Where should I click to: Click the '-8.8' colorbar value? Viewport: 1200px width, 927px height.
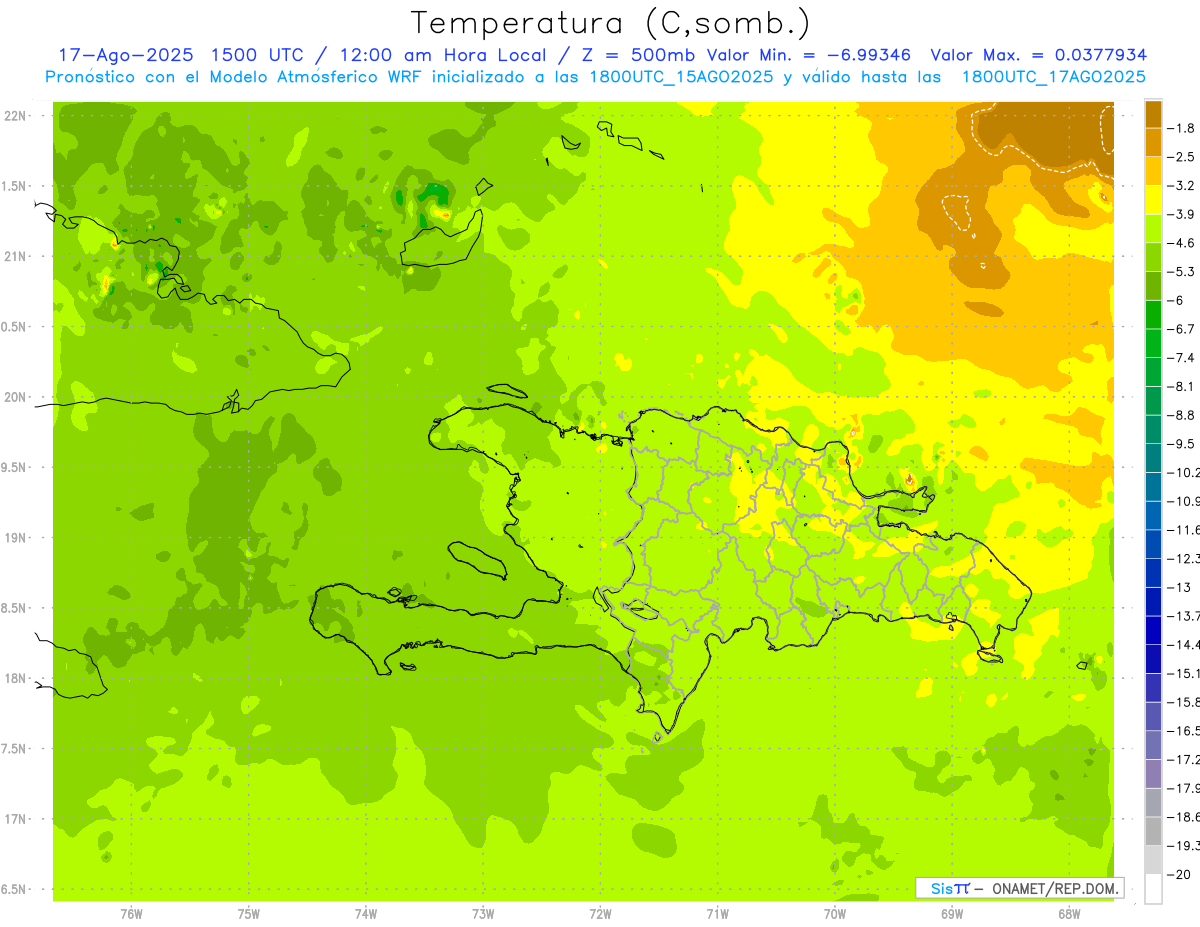1183,415
